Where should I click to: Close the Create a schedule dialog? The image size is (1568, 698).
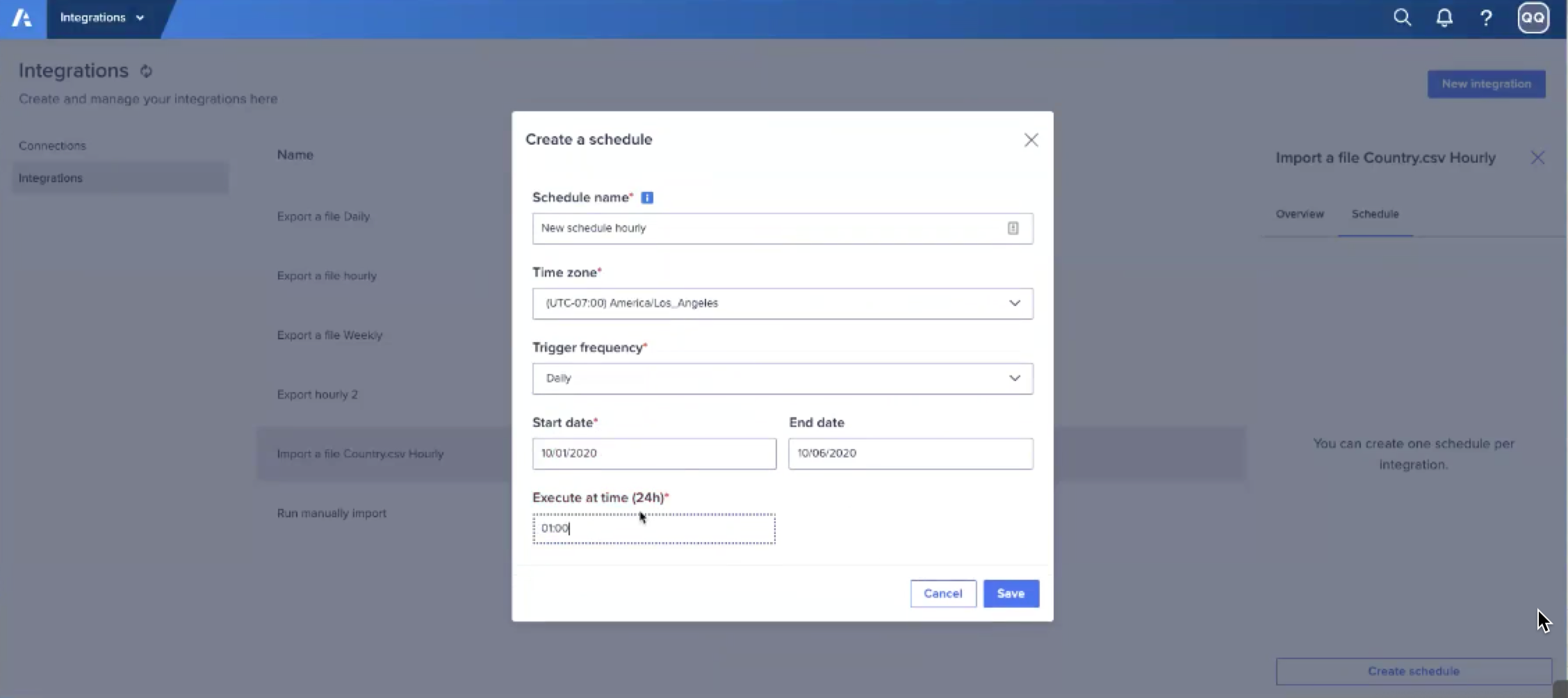1031,140
